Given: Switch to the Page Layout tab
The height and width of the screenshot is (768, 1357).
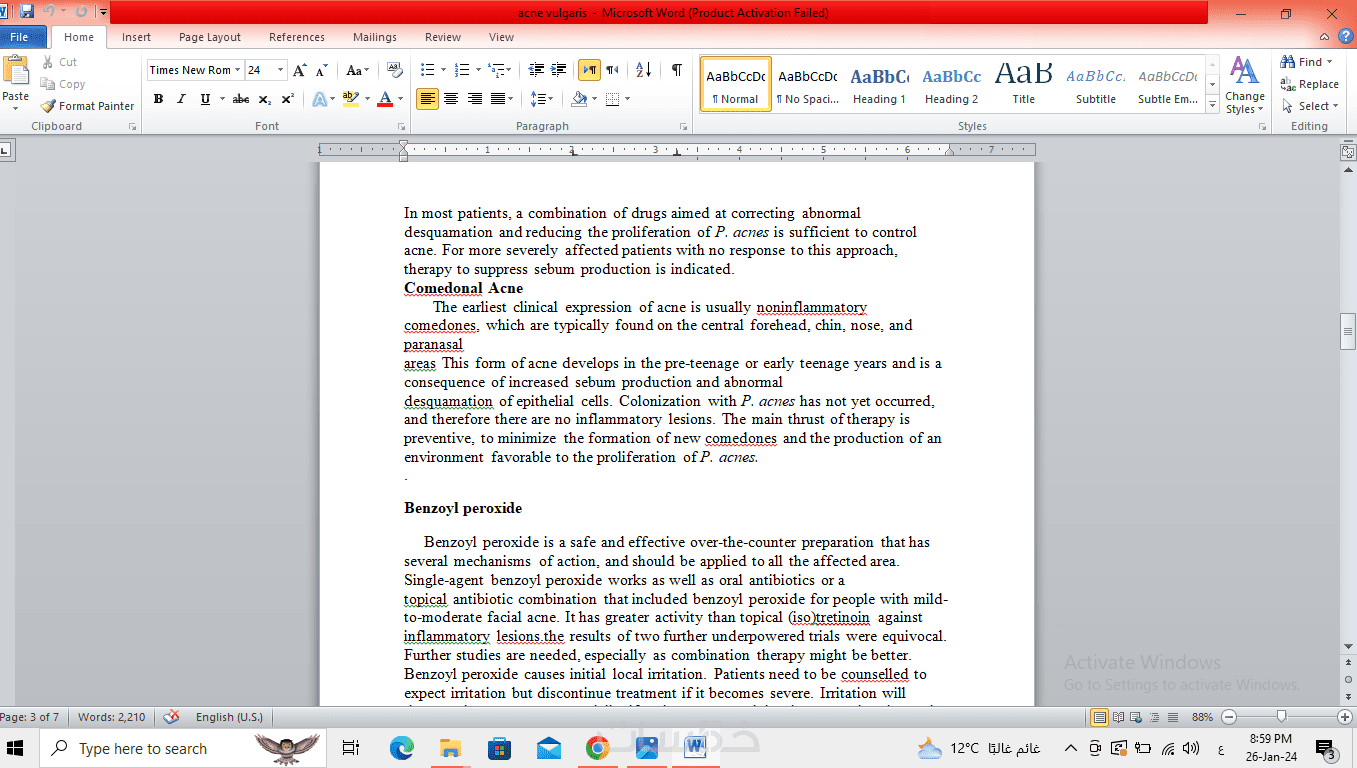Looking at the screenshot, I should [210, 37].
